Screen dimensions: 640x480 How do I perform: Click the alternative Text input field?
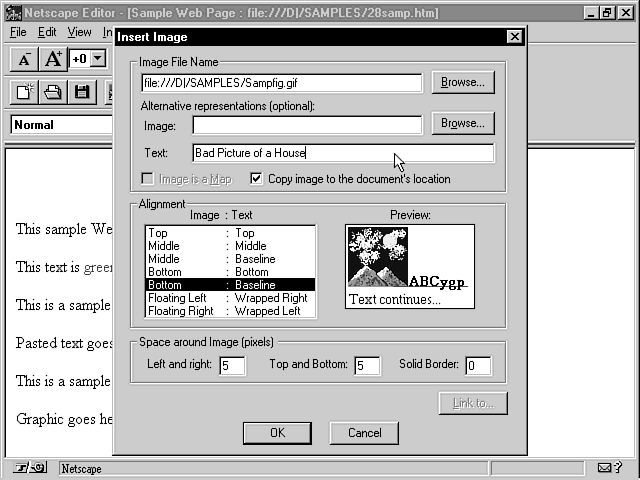pos(342,153)
